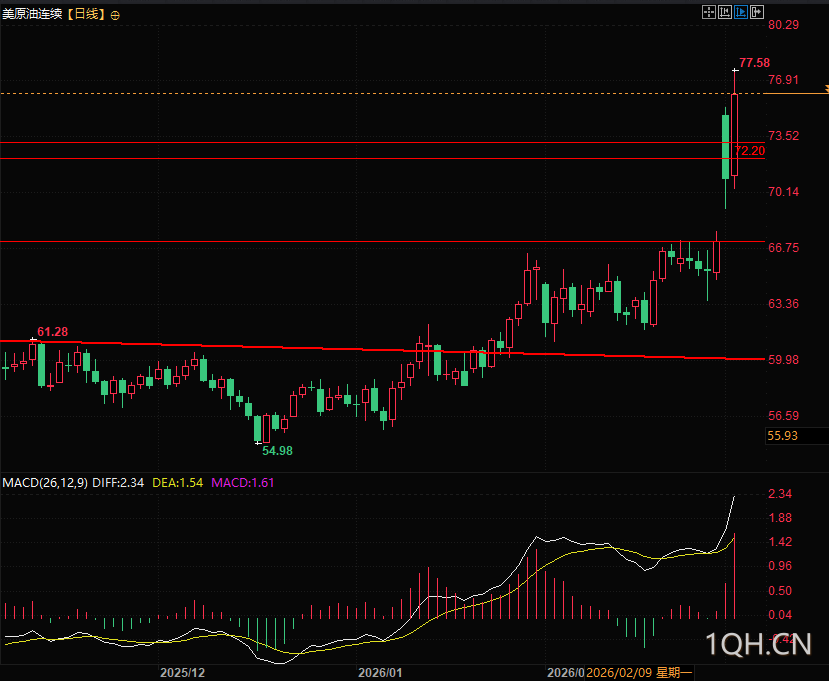The height and width of the screenshot is (681, 829).
Task: Toggle the blue highlighted axis-play icon
Action: click(x=741, y=12)
